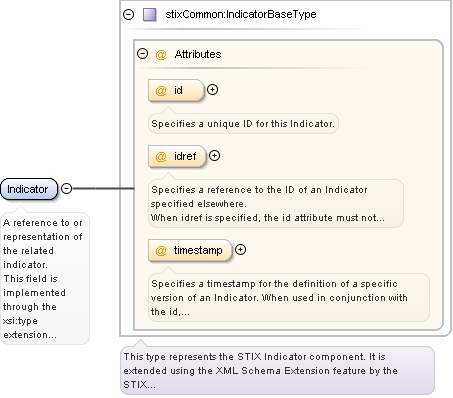Click the @ icon on timestamp attribute
This screenshot has width=453, height=398.
point(161,250)
